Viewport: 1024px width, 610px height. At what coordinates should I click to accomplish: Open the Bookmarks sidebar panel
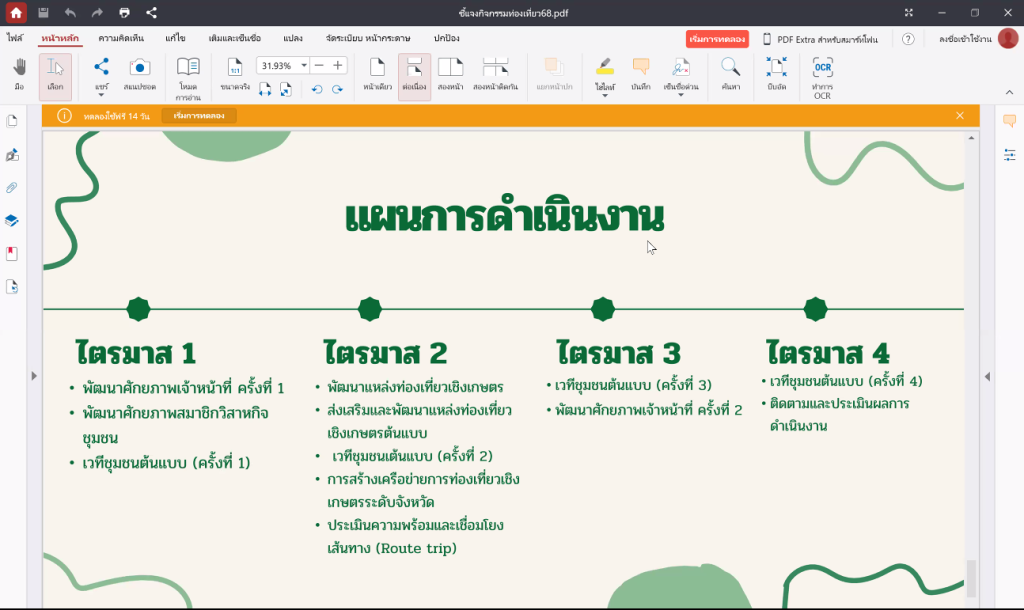point(12,254)
